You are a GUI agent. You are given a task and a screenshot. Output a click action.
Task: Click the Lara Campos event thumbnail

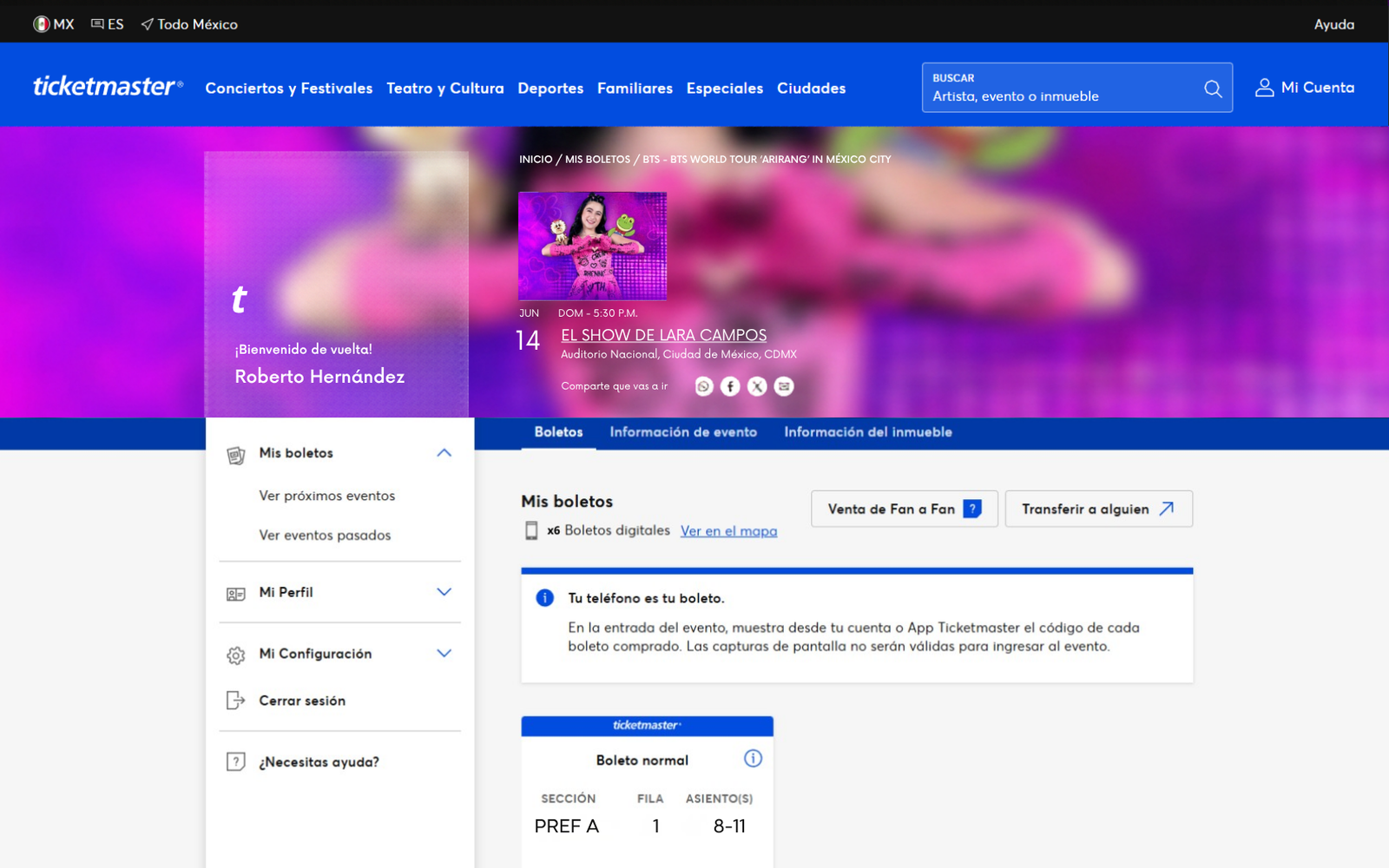pyautogui.click(x=593, y=246)
